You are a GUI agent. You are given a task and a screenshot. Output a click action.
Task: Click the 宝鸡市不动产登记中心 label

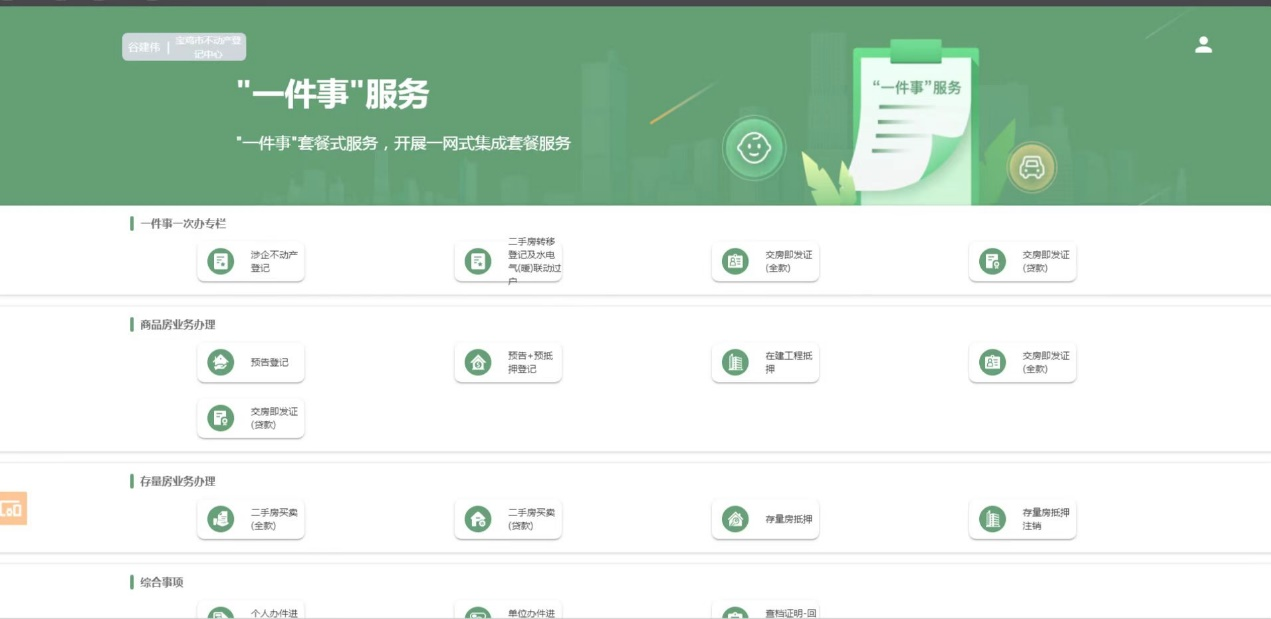[208, 47]
